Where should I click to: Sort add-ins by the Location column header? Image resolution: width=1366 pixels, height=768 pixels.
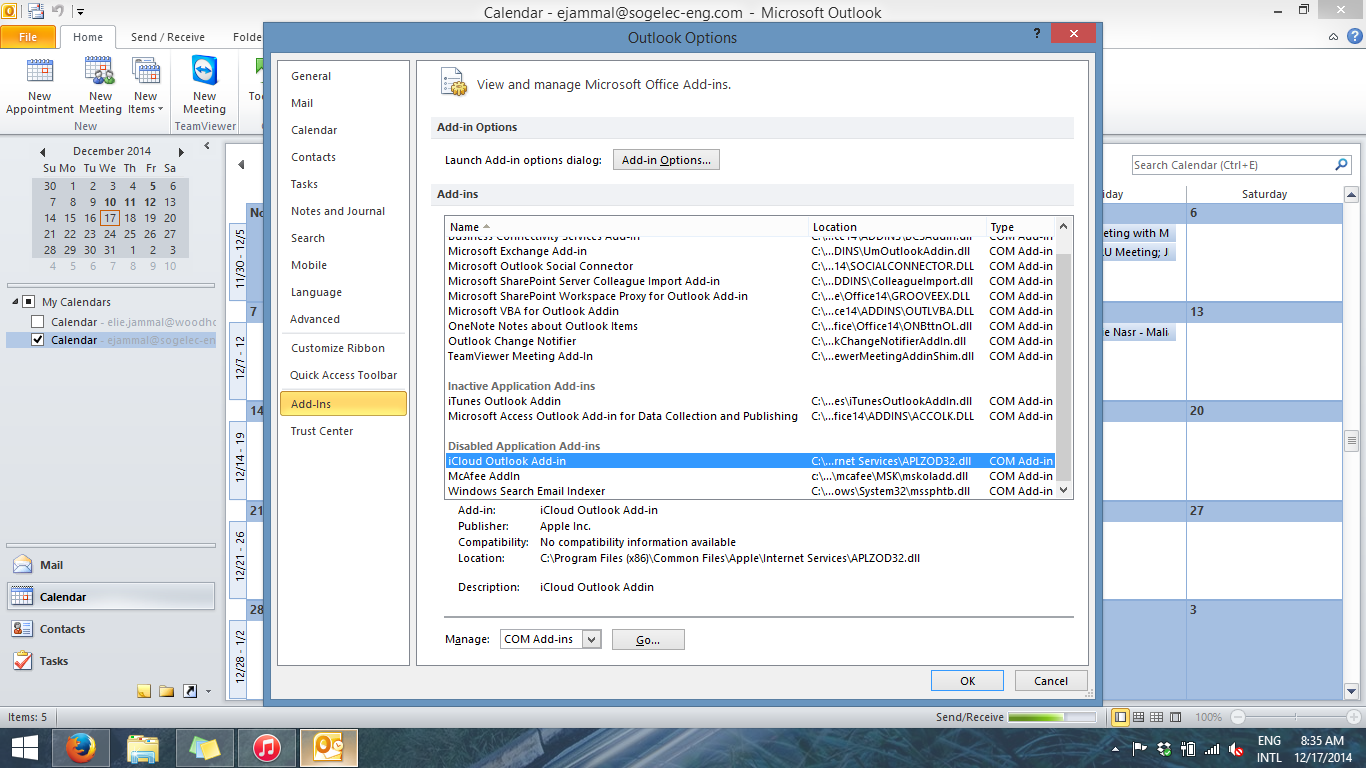tap(897, 227)
